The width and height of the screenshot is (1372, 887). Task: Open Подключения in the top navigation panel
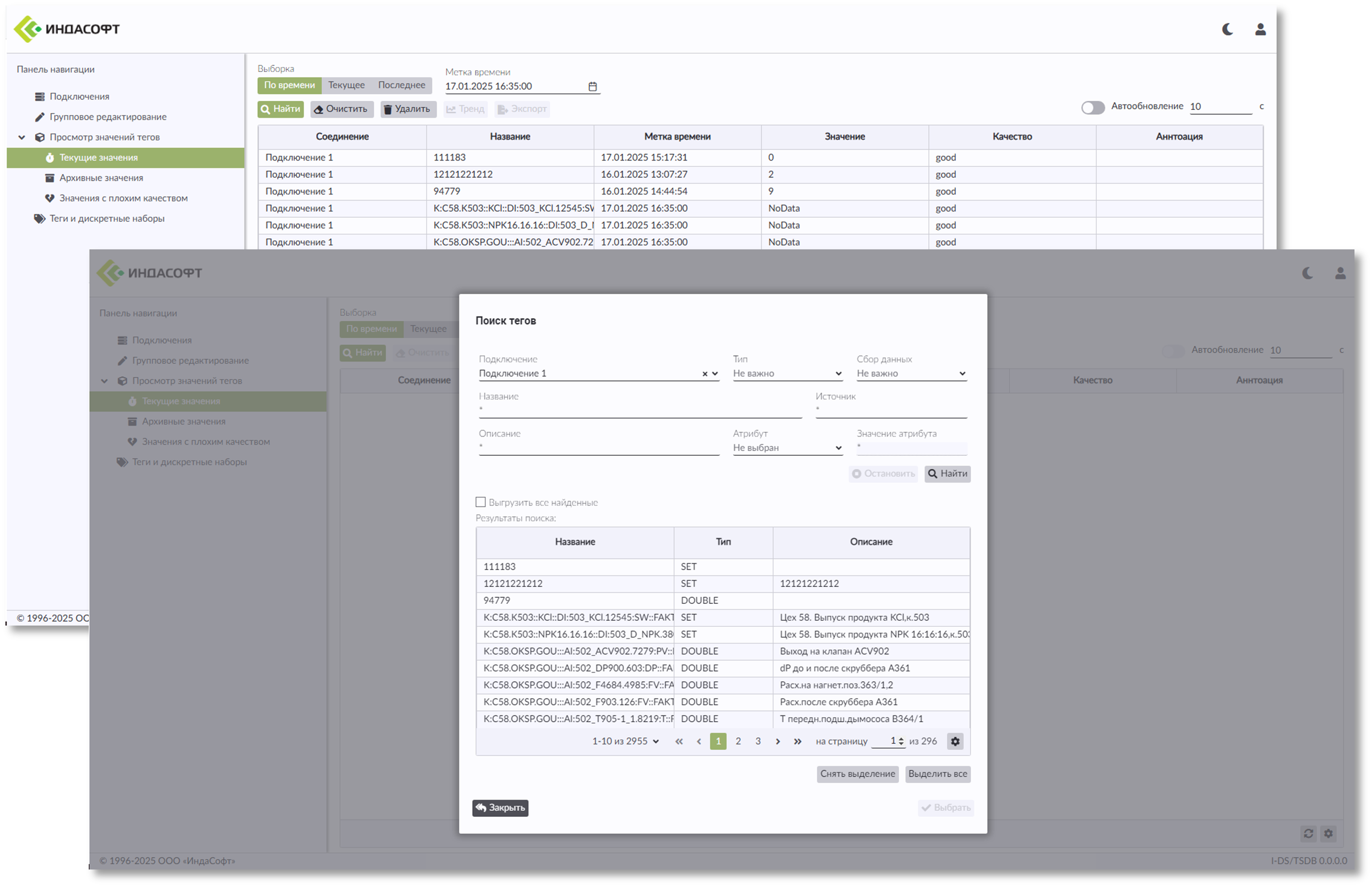pos(79,97)
